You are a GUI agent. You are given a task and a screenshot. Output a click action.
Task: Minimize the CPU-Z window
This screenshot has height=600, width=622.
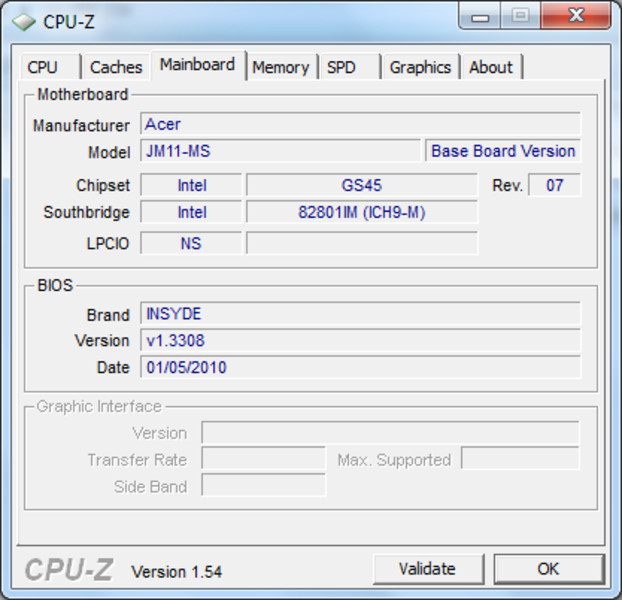pos(480,16)
